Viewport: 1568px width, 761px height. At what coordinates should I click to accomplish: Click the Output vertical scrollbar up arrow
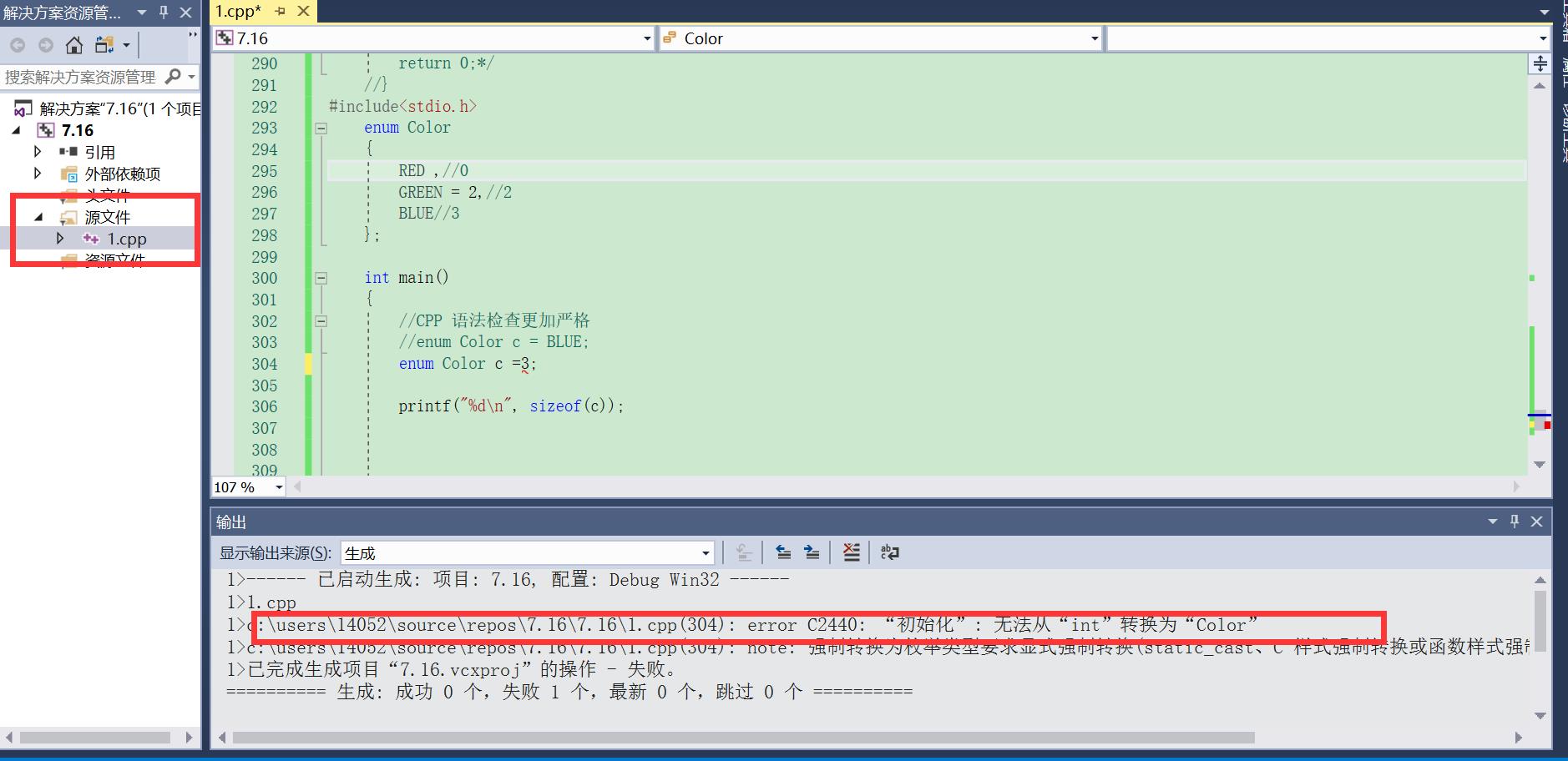pos(1540,580)
